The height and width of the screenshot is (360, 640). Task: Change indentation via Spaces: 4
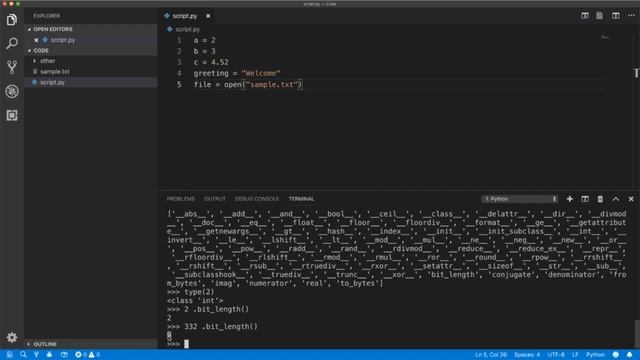527,355
